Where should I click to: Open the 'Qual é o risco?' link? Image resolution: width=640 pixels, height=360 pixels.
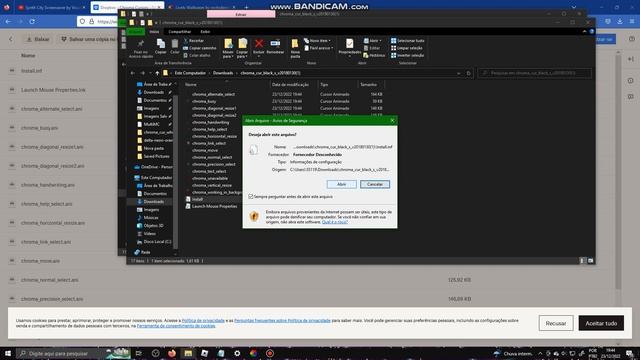pyautogui.click(x=335, y=222)
